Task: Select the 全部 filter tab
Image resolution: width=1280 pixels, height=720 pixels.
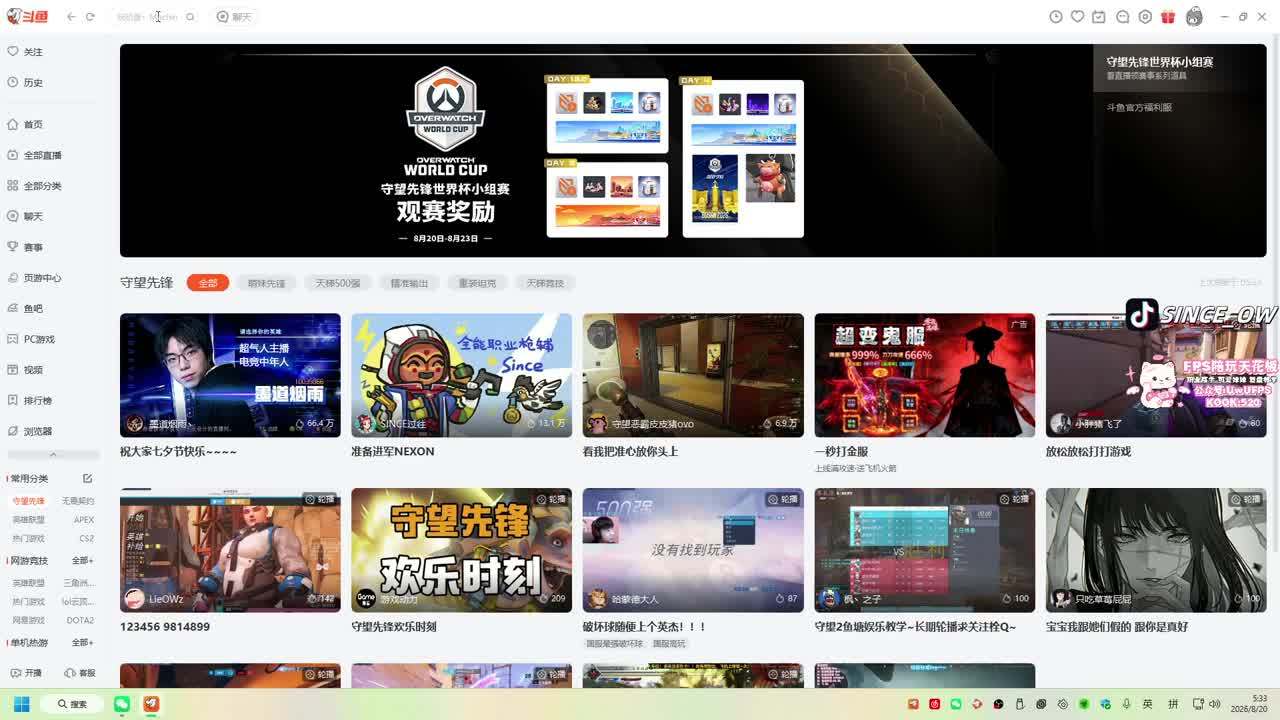Action: [208, 283]
